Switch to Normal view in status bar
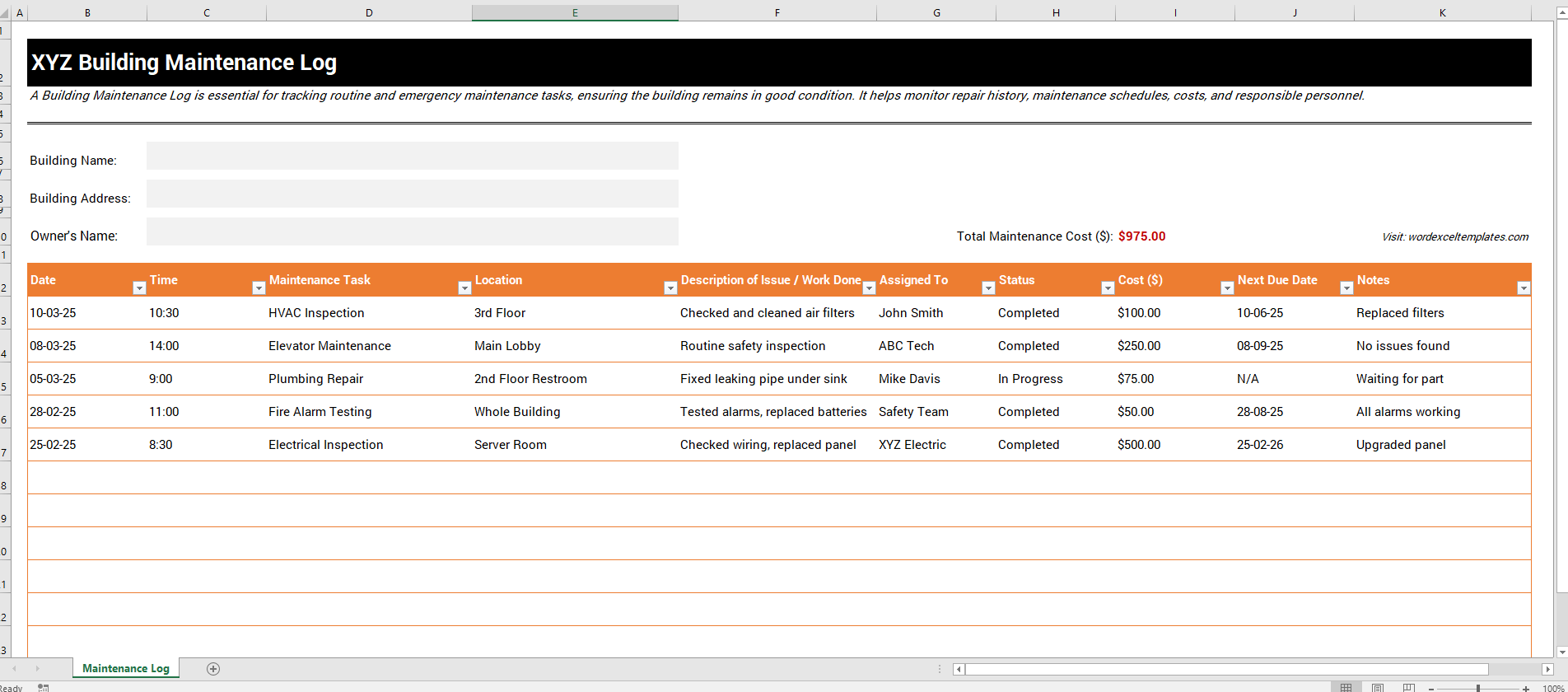The image size is (1568, 692). coord(1346,687)
